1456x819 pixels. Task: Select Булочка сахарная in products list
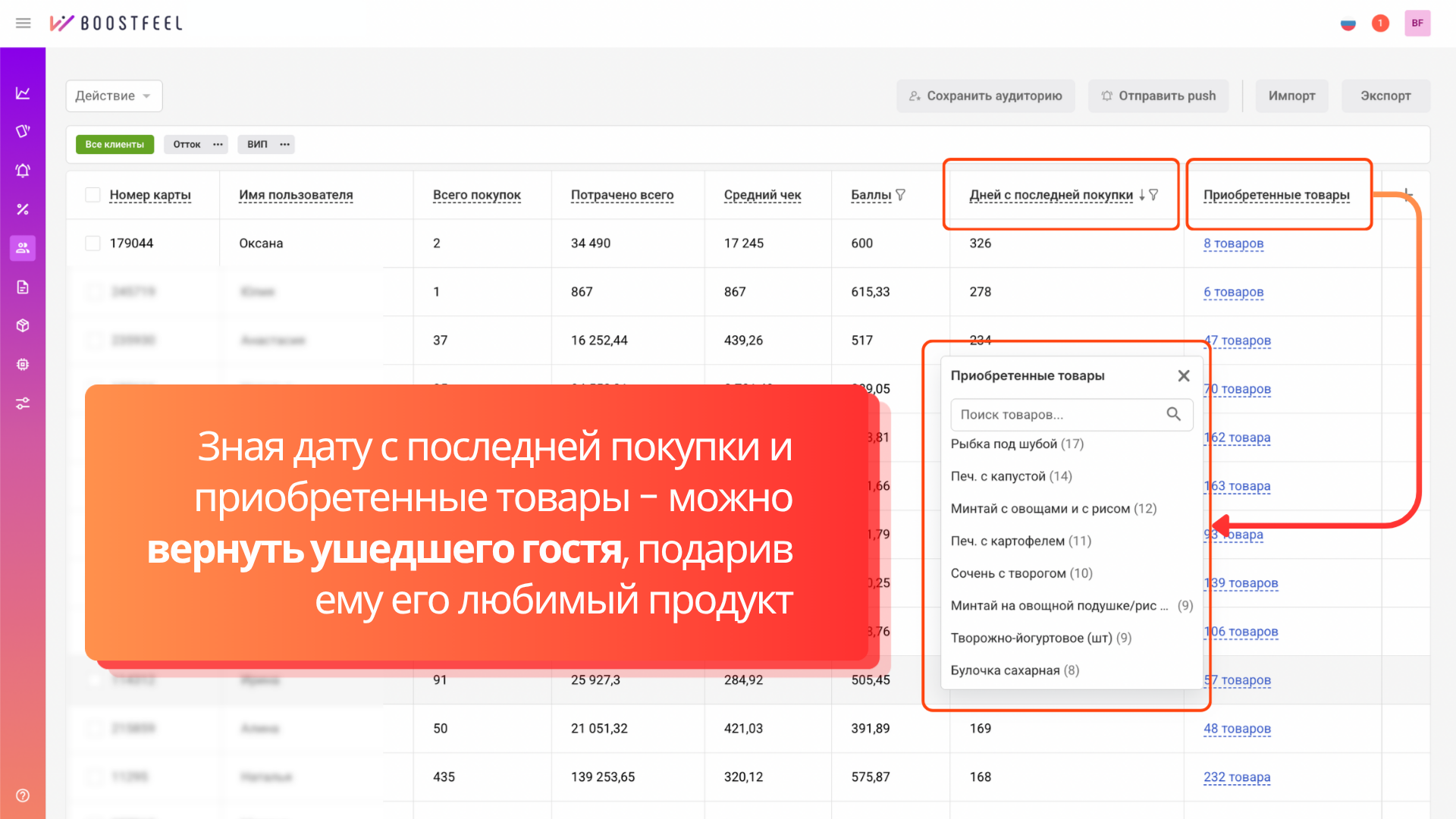[x=1015, y=670]
